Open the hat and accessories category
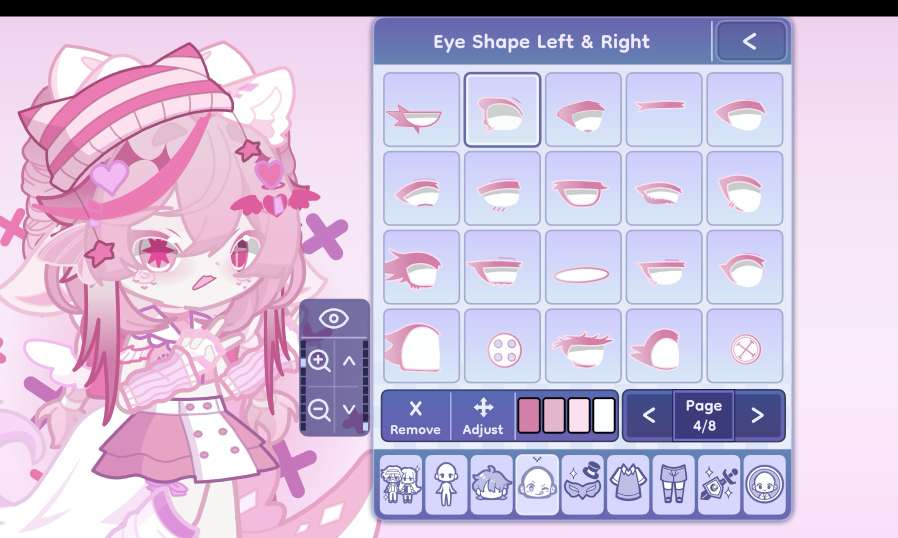 tap(583, 484)
